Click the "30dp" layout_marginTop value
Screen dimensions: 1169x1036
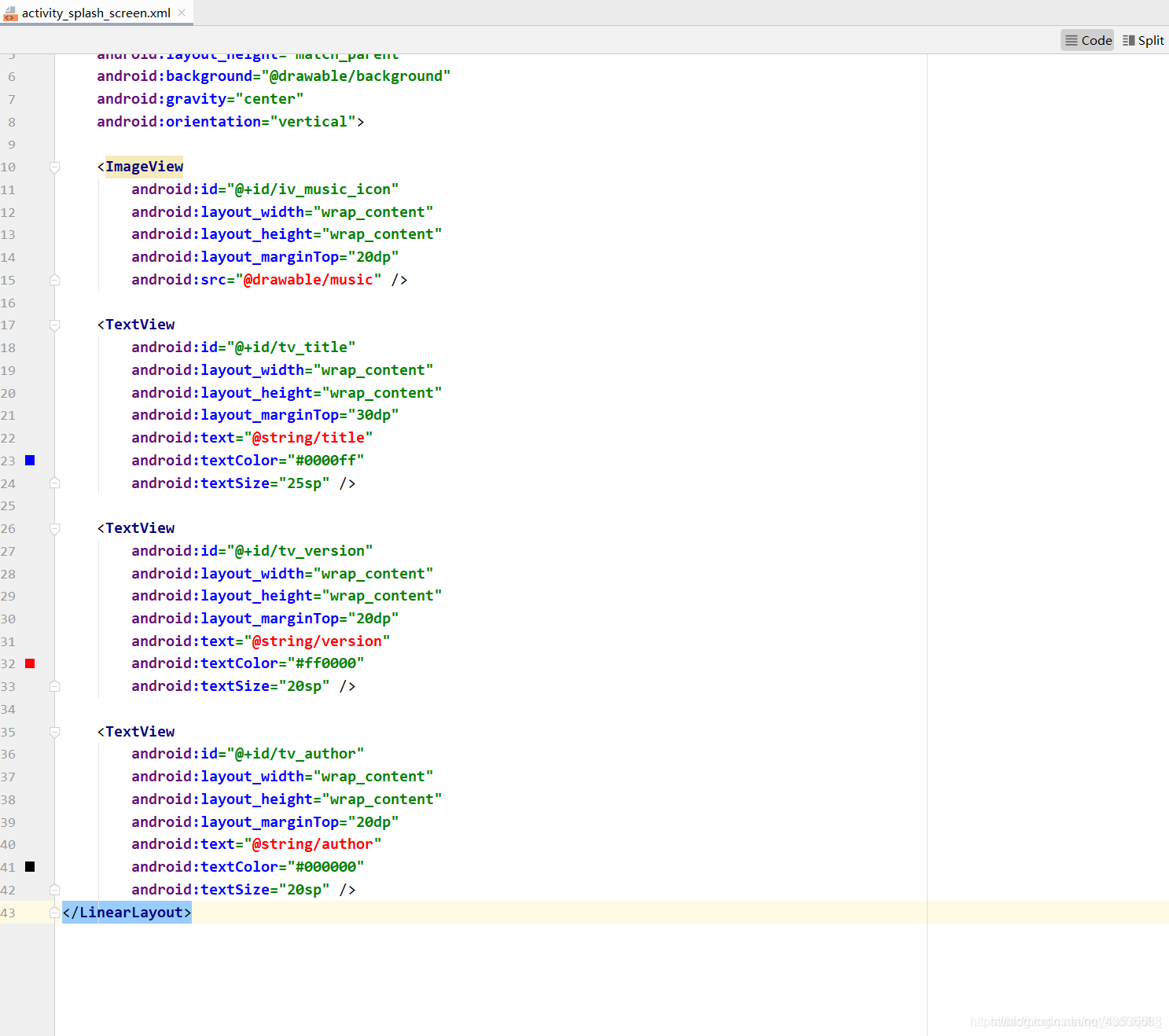tap(373, 415)
